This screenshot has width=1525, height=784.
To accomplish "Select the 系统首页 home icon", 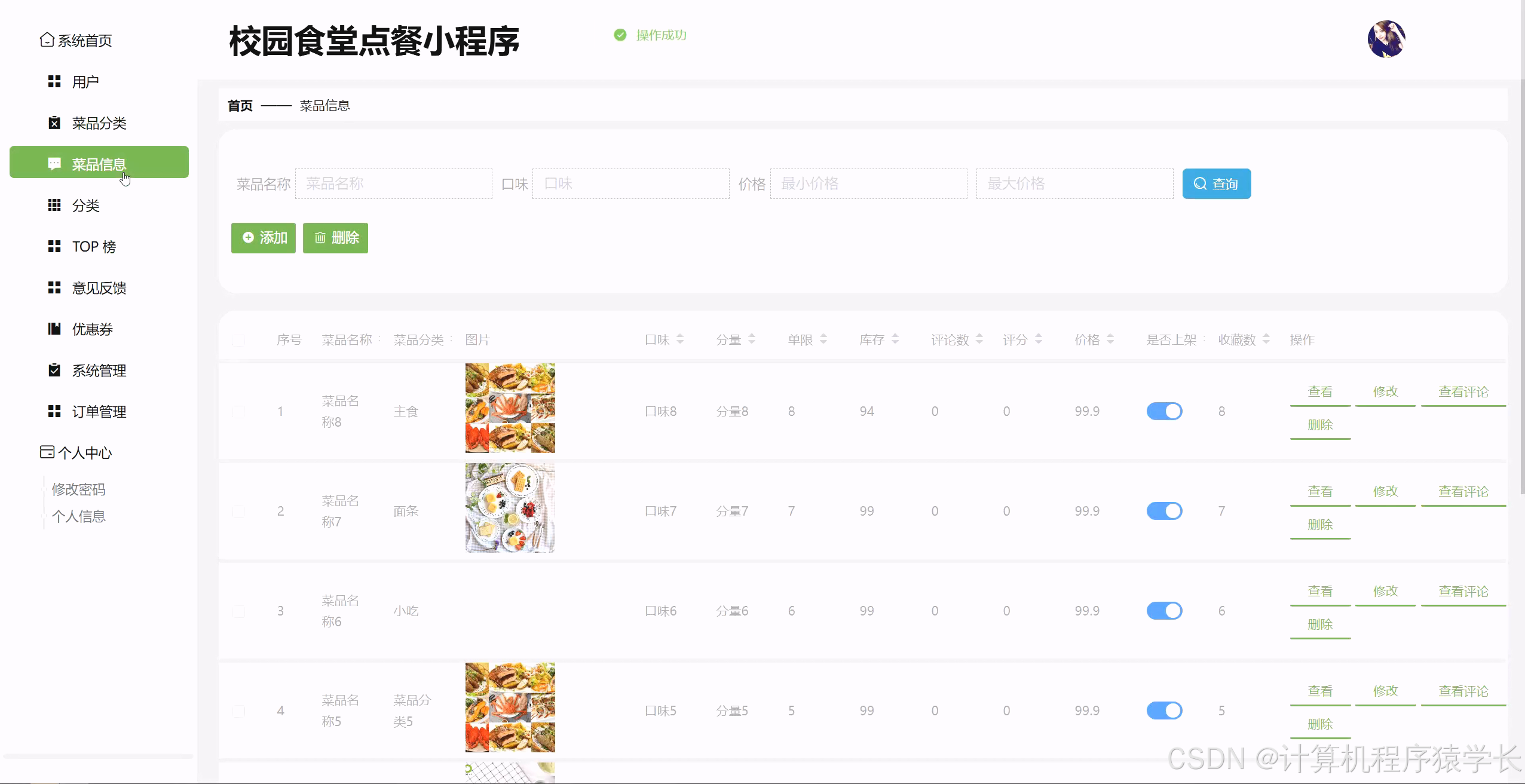I will 48,40.
